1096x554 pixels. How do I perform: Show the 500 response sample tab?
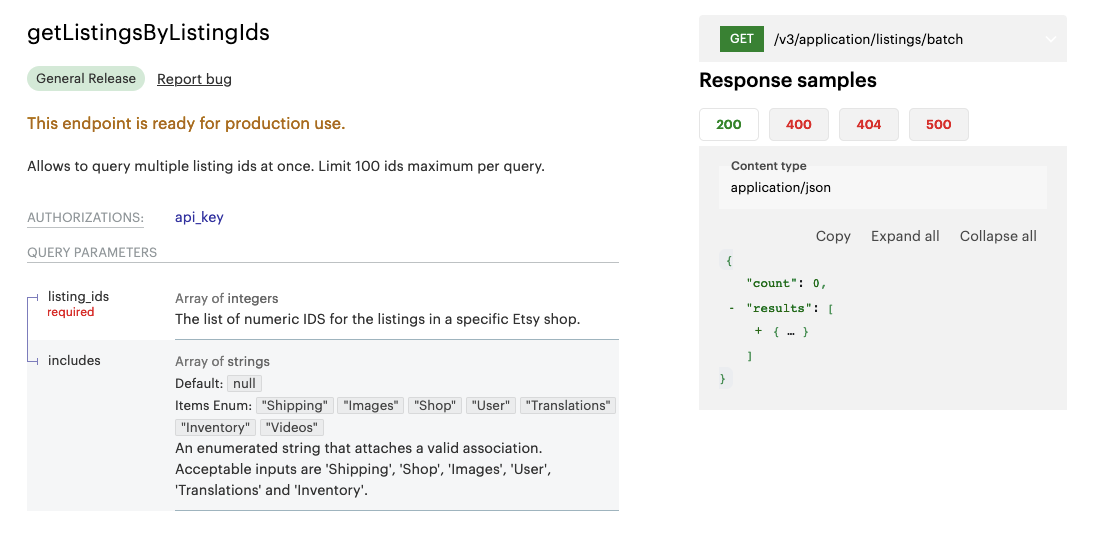938,124
